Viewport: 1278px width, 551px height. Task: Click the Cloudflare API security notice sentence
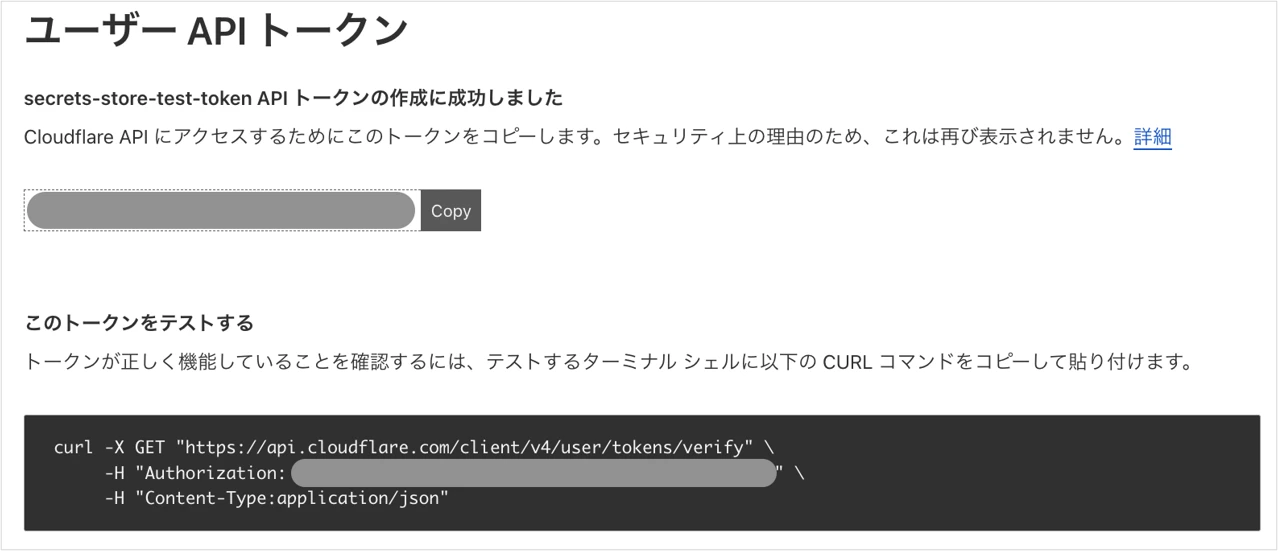pos(577,138)
